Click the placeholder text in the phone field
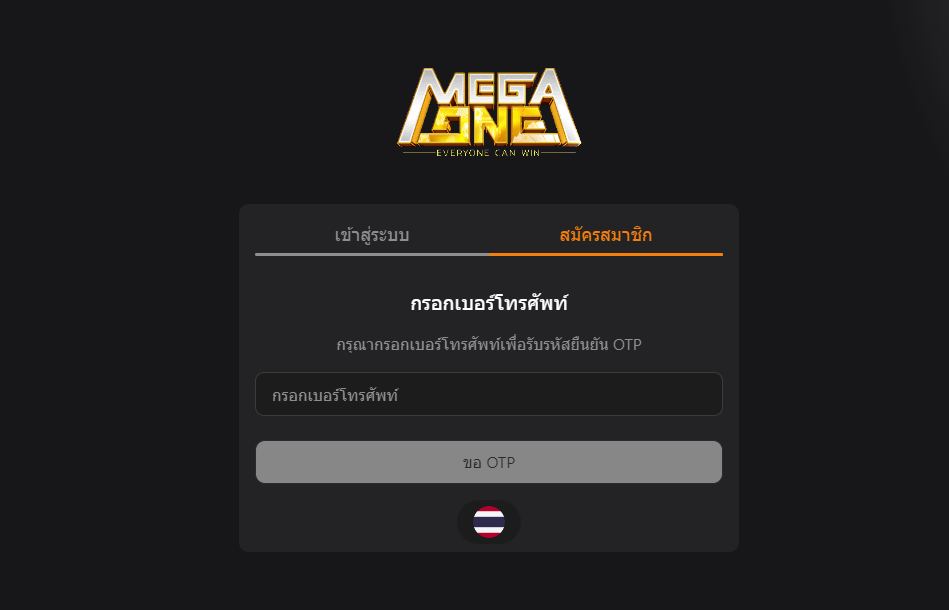949x610 pixels. point(335,395)
